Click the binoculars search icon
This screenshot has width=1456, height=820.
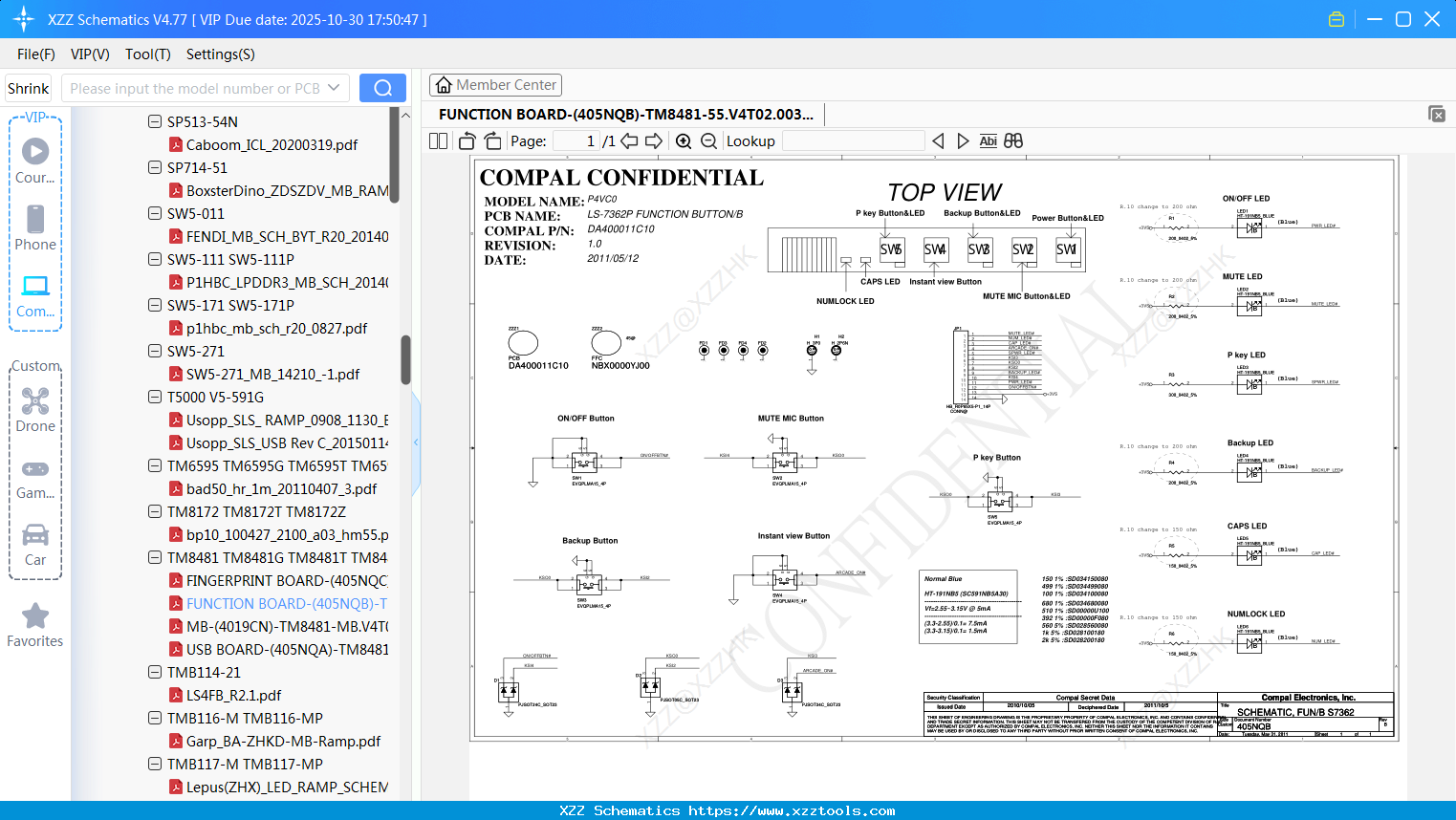(x=1013, y=141)
